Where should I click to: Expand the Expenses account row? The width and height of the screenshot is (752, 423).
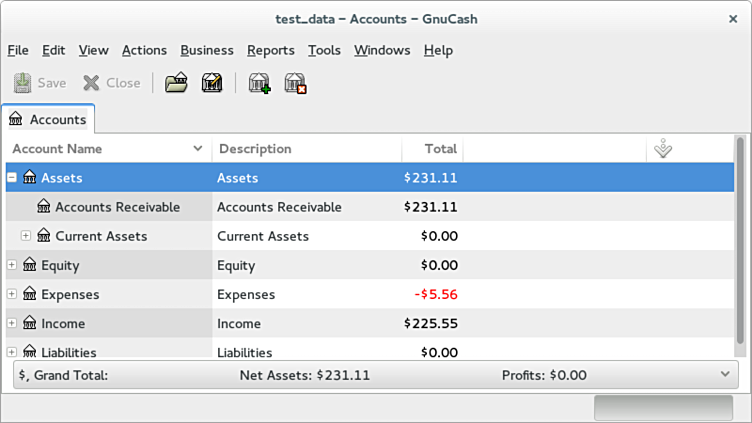tap(12, 294)
